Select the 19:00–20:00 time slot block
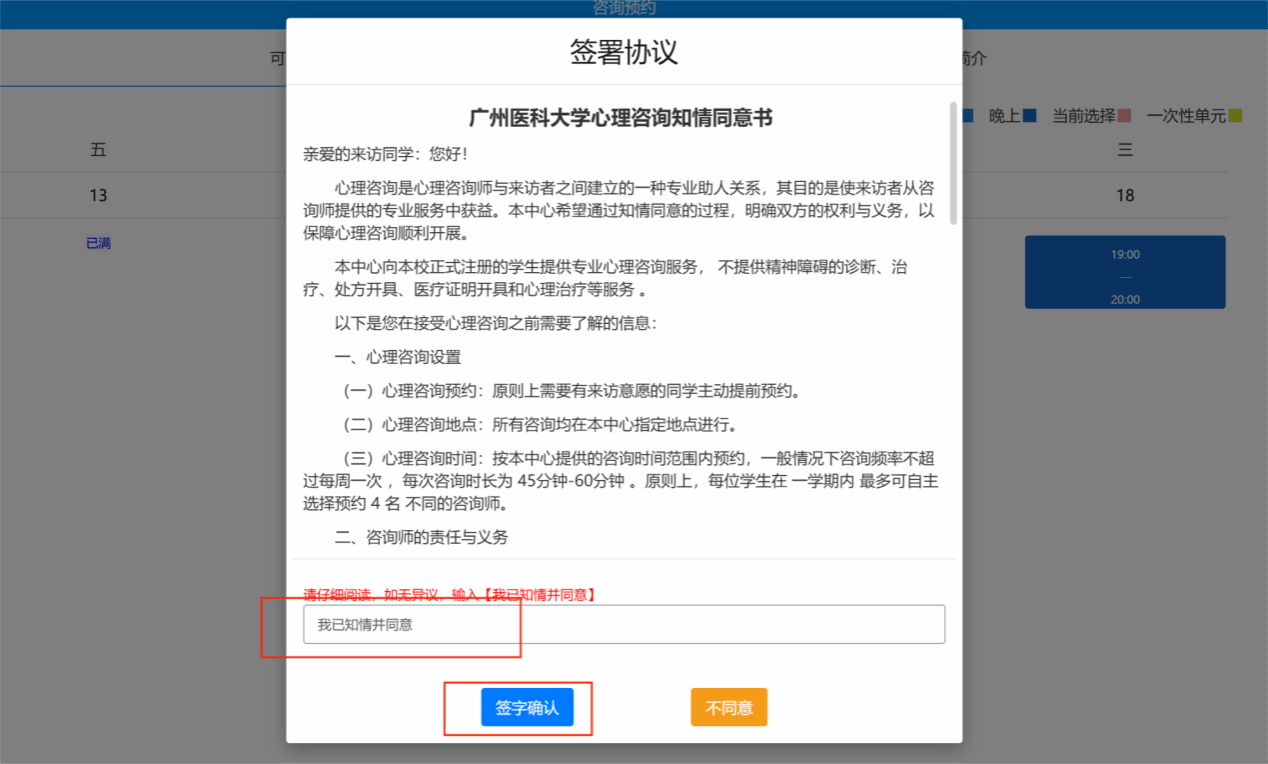The height and width of the screenshot is (764, 1268). click(x=1124, y=272)
